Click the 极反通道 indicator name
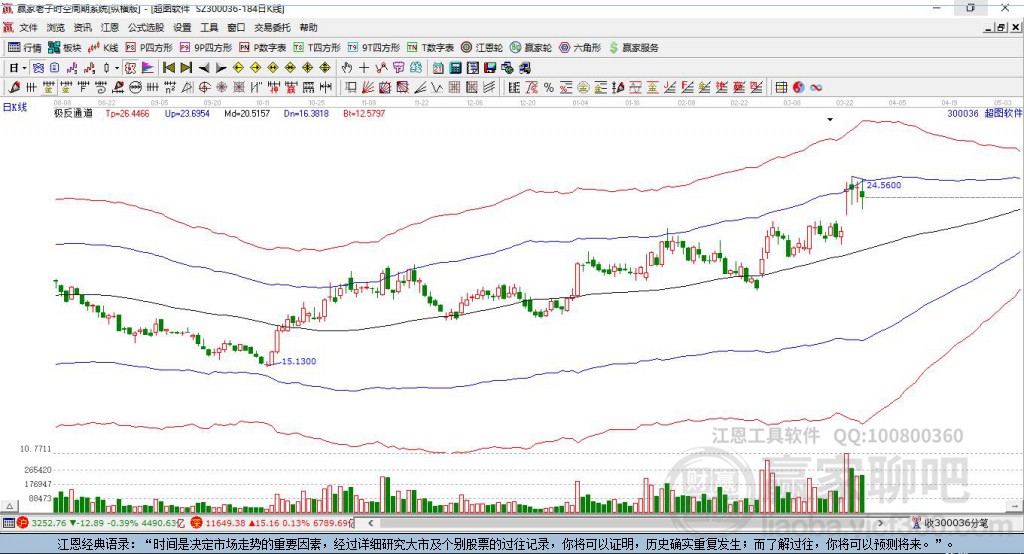The image size is (1024, 554). pos(73,114)
